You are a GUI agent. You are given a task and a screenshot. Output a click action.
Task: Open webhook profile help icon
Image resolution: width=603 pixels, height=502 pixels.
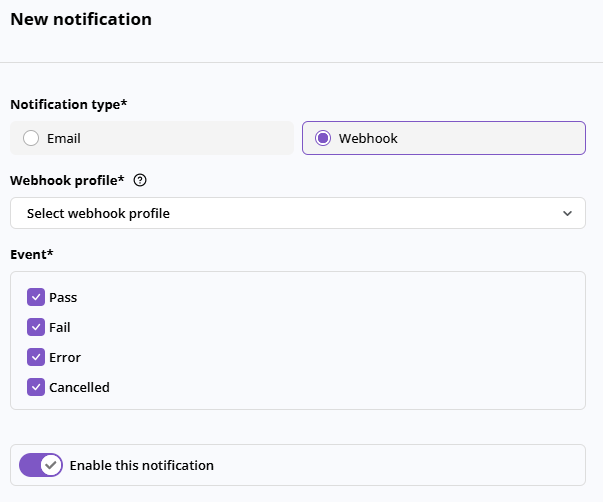click(x=140, y=180)
